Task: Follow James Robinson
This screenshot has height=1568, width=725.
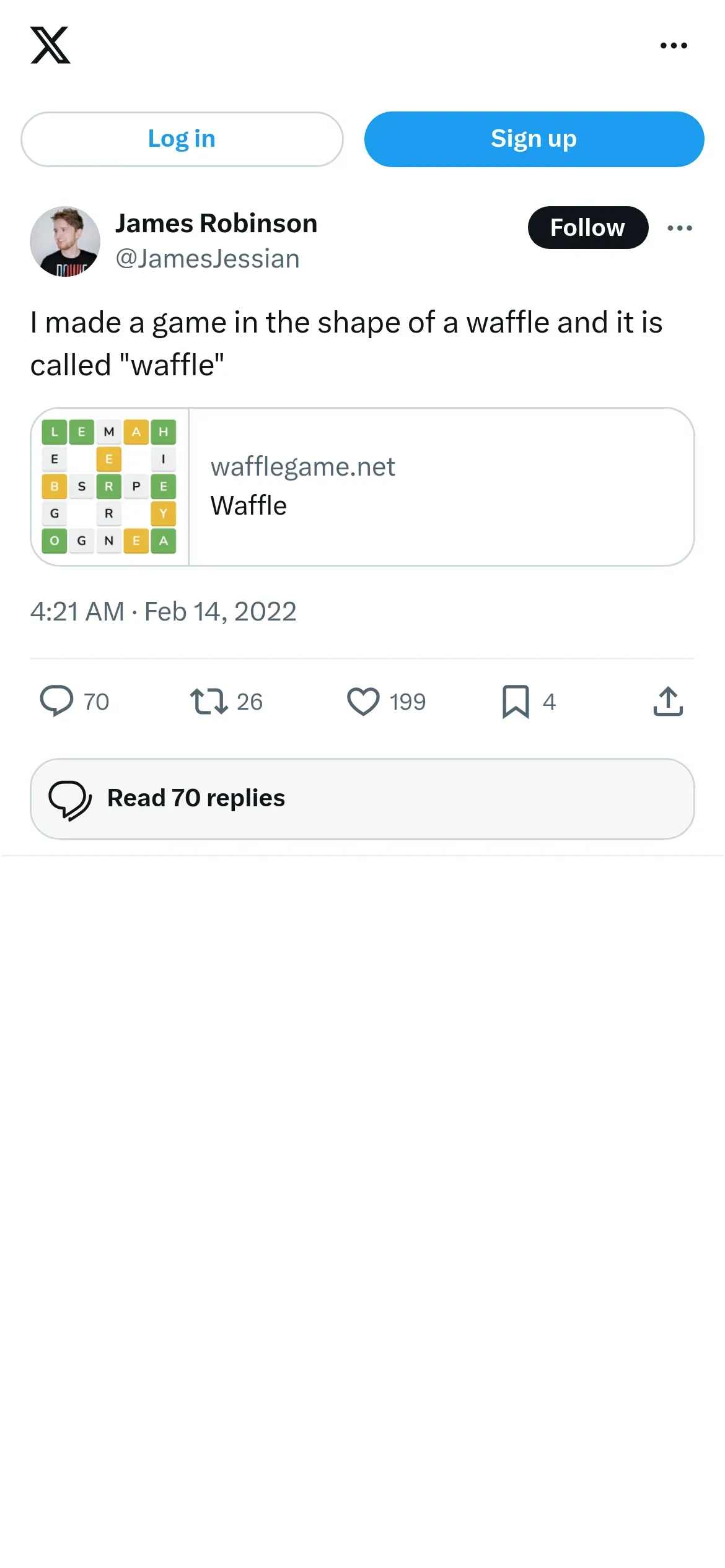Action: point(587,228)
